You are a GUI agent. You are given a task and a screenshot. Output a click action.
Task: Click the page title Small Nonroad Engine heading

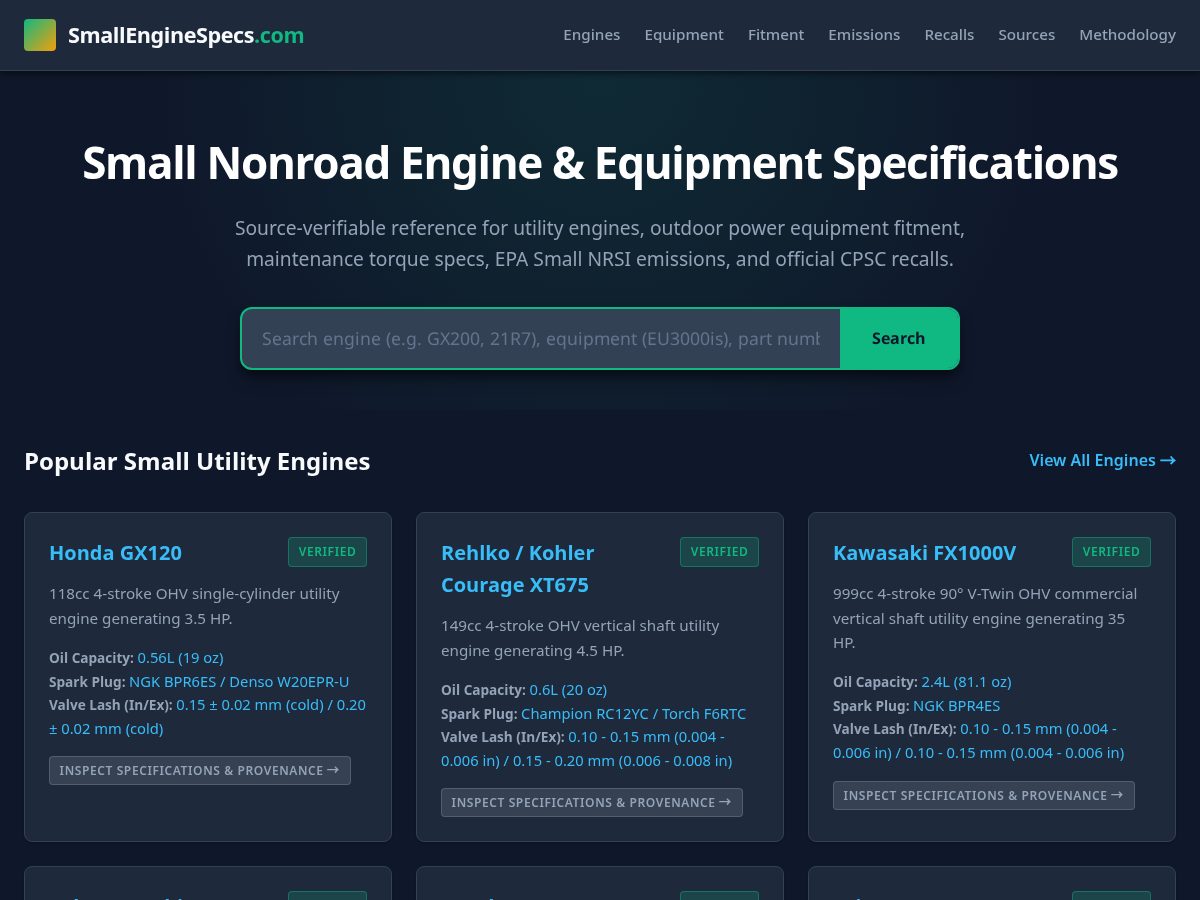pos(600,163)
